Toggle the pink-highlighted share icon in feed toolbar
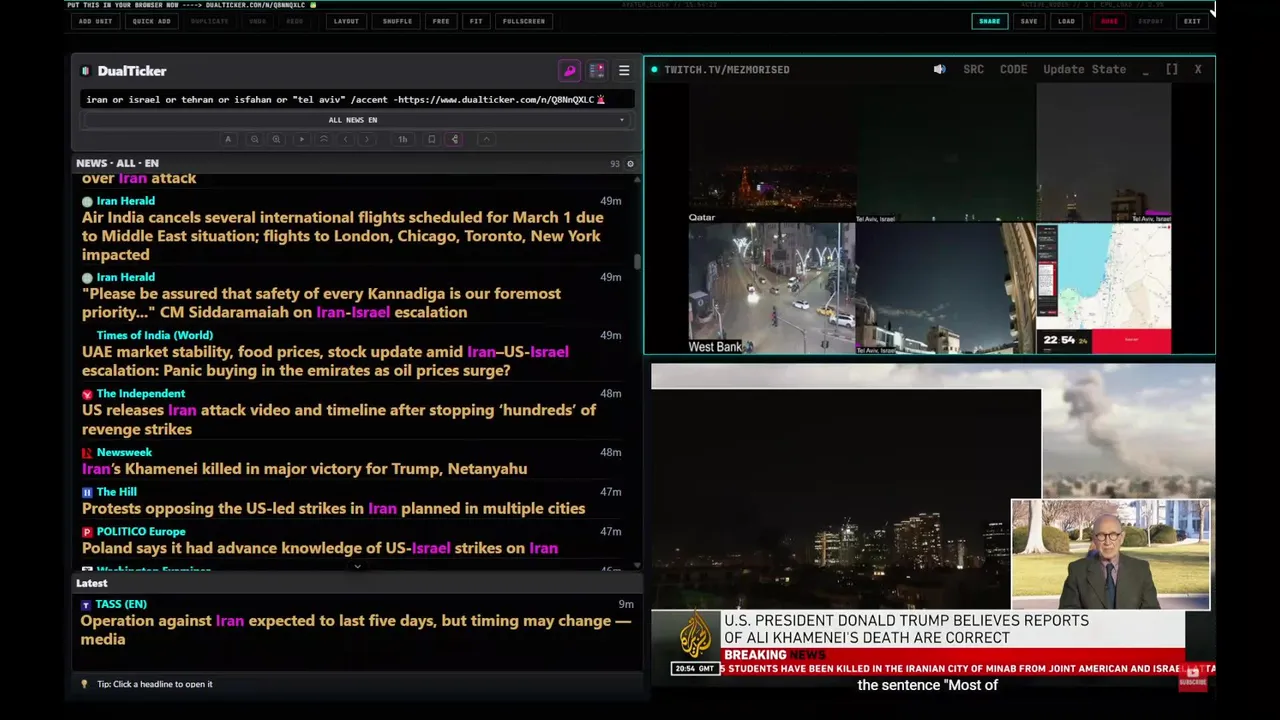Viewport: 1280px width, 720px height. 455,139
